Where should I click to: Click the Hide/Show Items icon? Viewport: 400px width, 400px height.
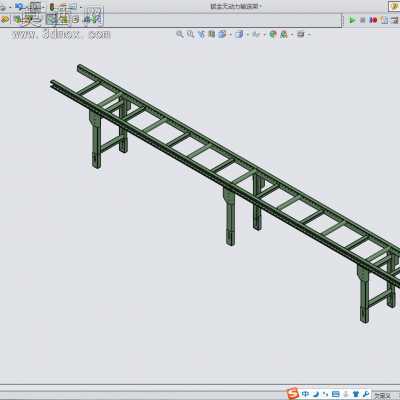(x=256, y=34)
